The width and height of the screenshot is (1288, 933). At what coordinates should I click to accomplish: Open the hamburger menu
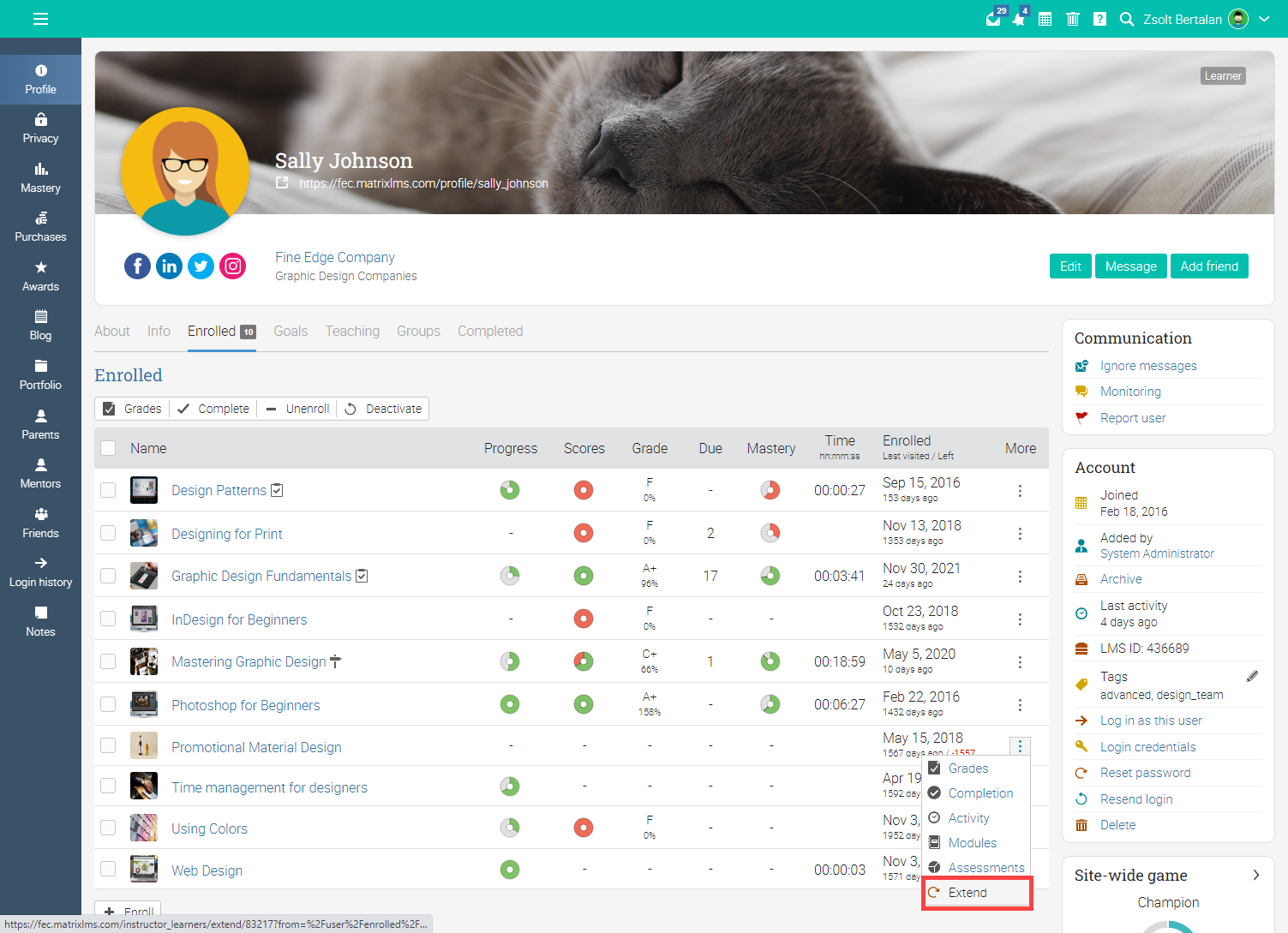[x=40, y=19]
